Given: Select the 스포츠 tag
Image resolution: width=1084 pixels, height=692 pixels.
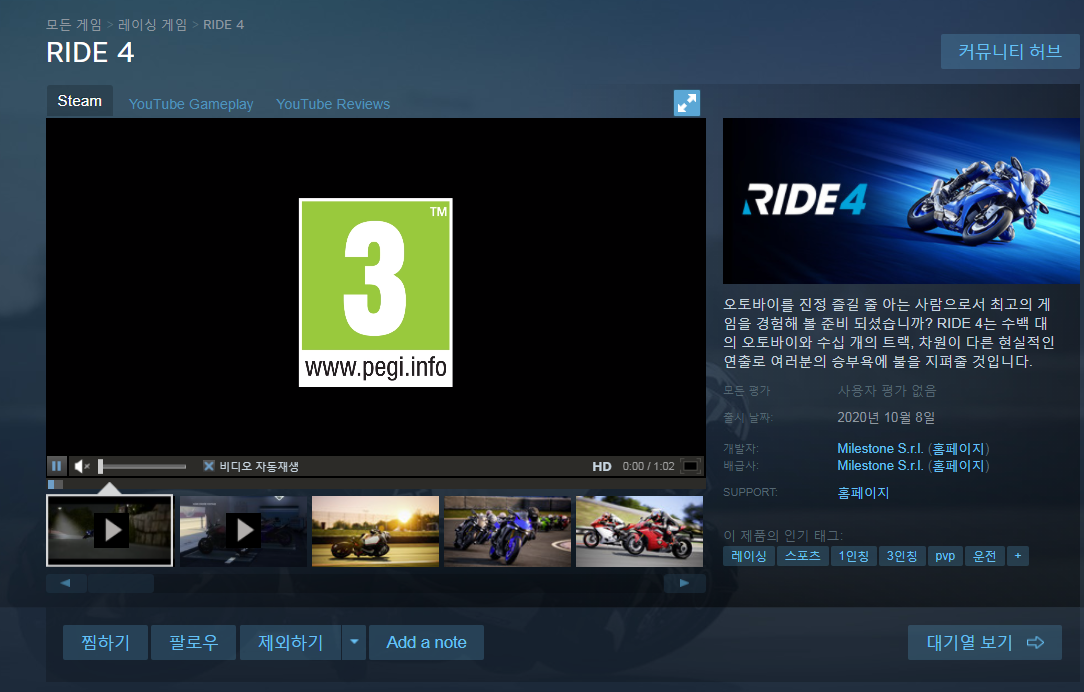Looking at the screenshot, I should (x=803, y=556).
